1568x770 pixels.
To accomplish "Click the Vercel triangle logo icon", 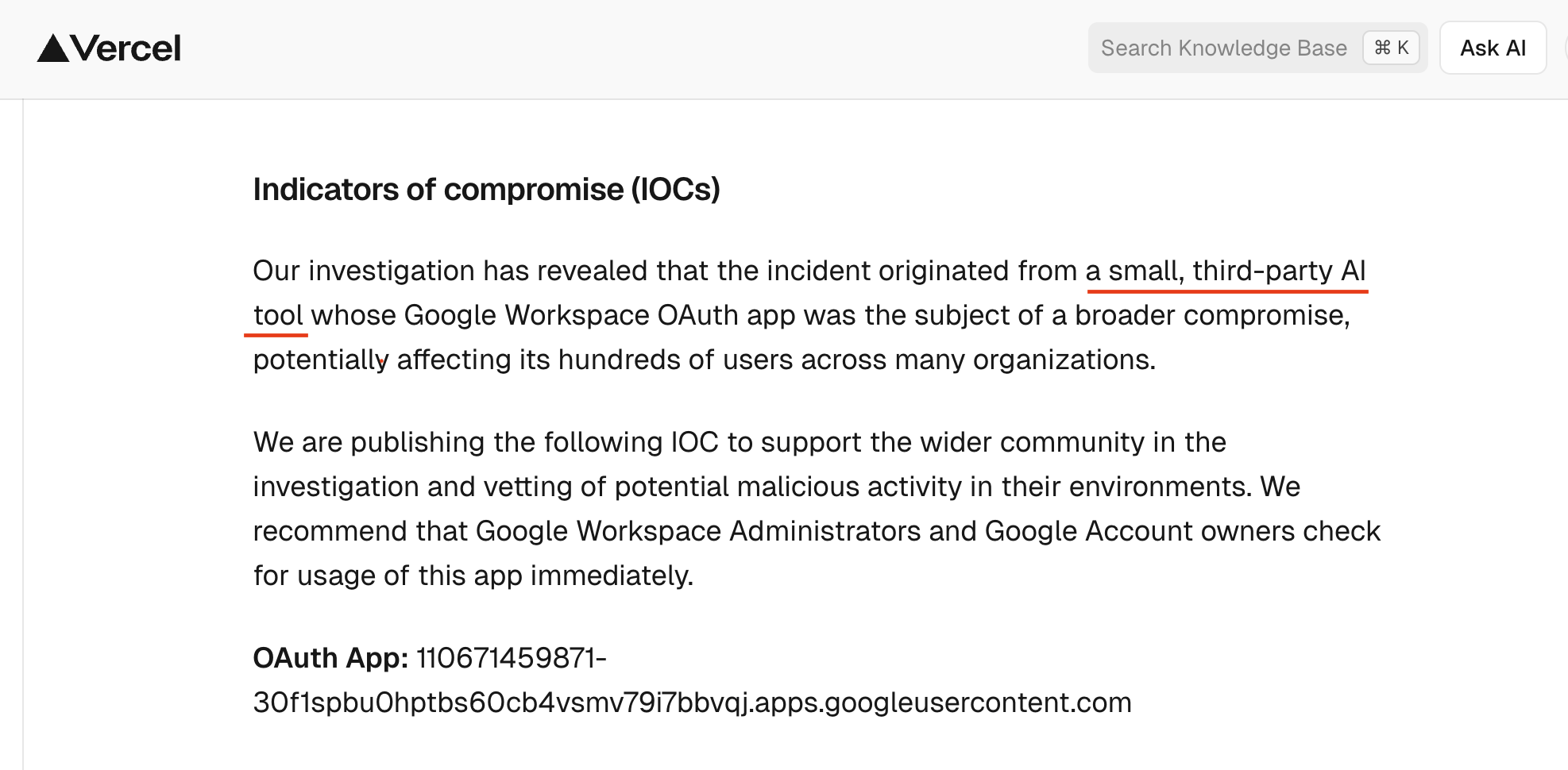I will pos(53,48).
